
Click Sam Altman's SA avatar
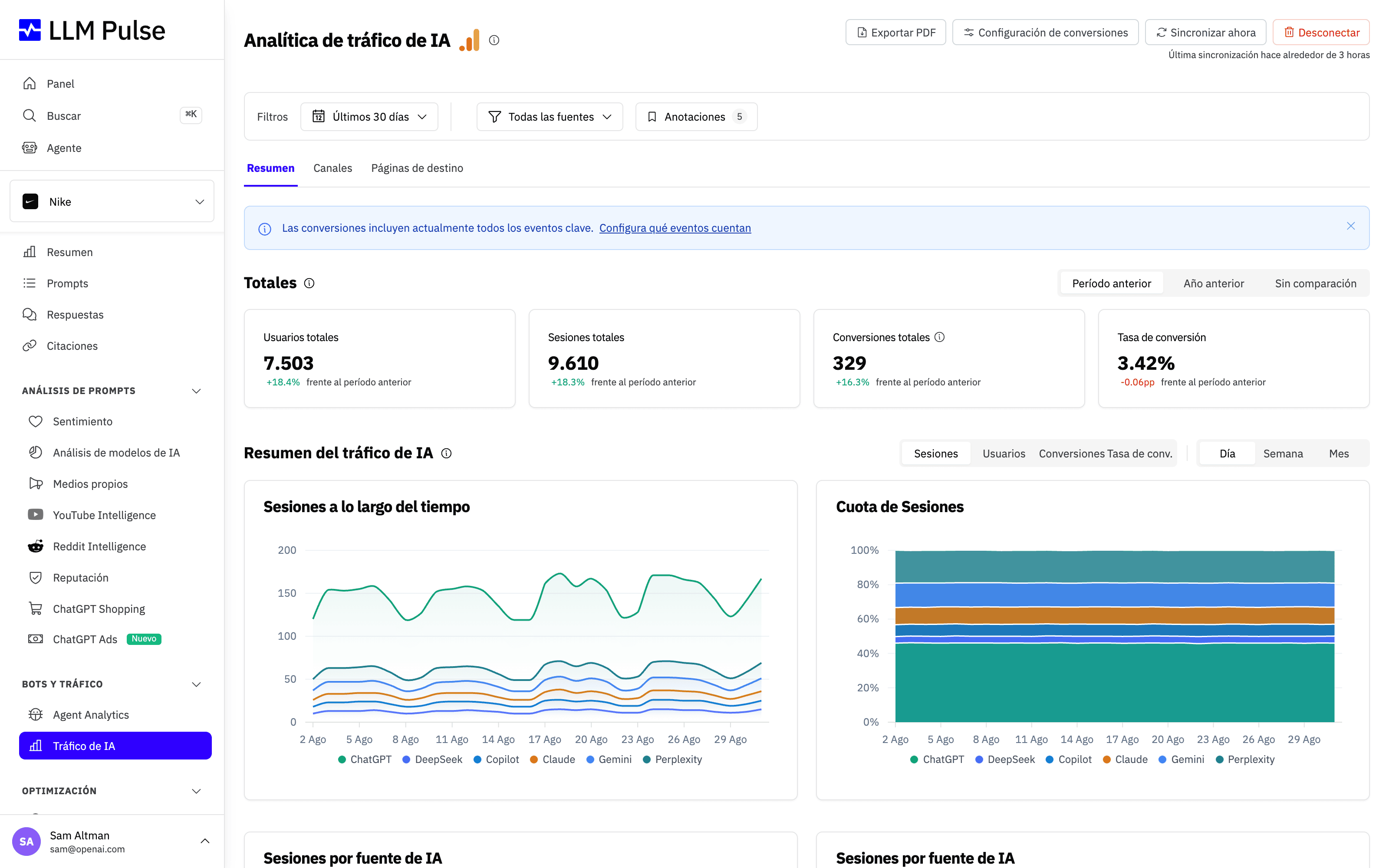26,842
